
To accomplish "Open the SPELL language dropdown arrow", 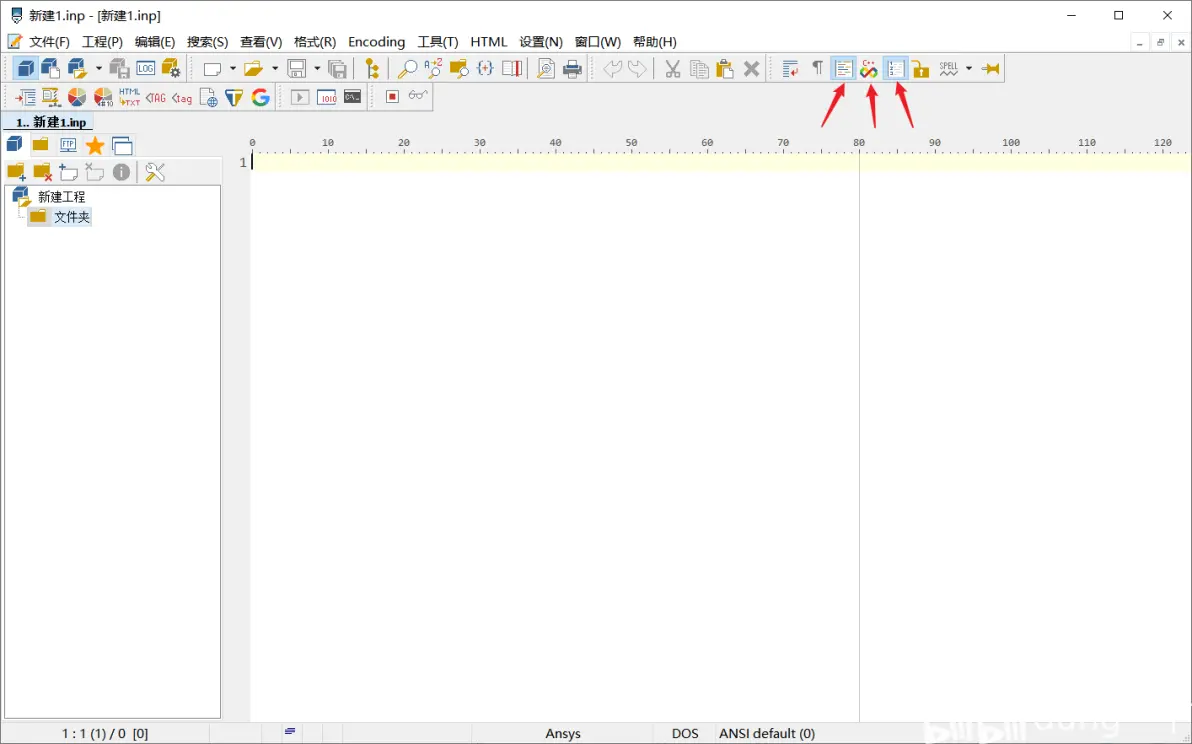I will 968,69.
